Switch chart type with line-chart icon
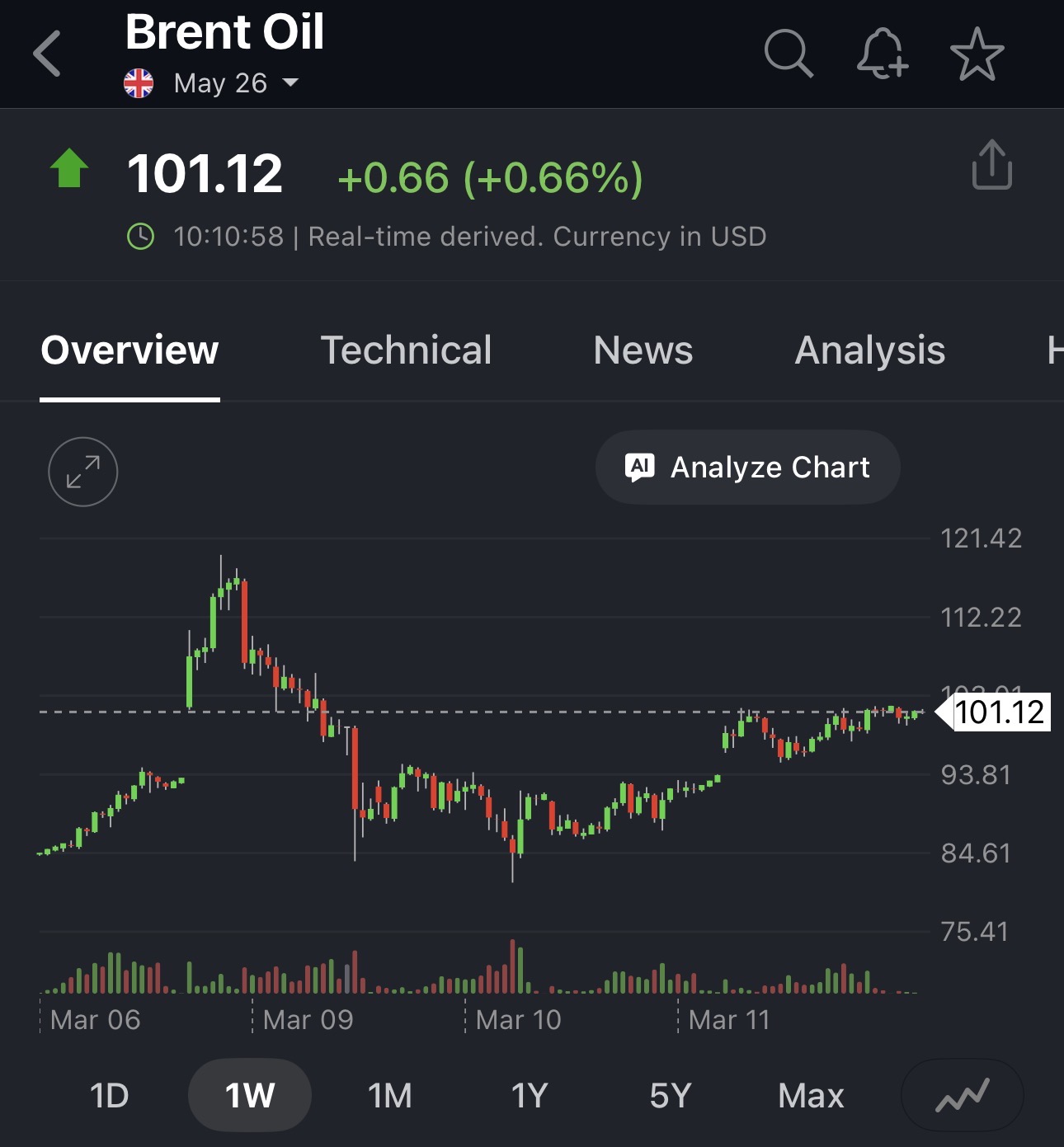This screenshot has height=1147, width=1064. point(962,1095)
